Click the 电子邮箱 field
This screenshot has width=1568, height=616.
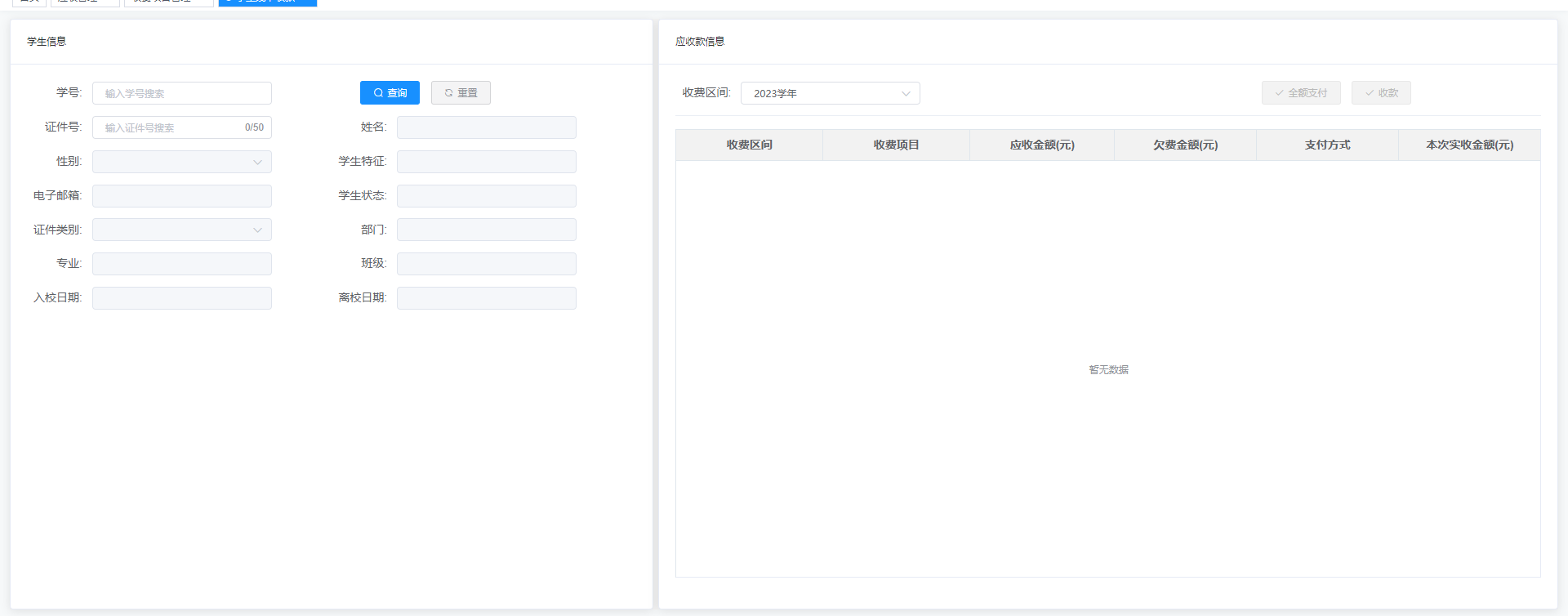coord(182,196)
